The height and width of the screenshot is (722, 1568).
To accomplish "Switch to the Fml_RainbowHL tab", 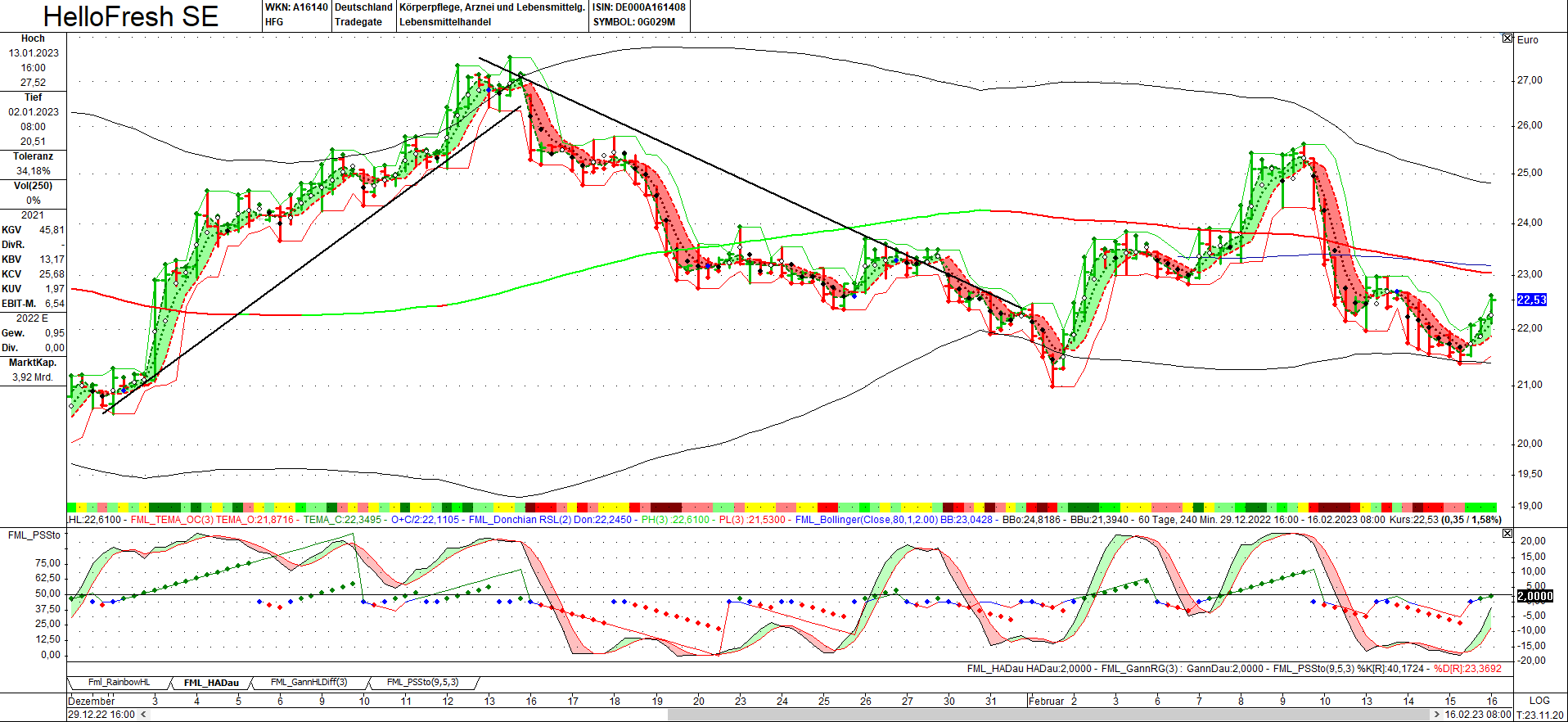I will (x=119, y=683).
